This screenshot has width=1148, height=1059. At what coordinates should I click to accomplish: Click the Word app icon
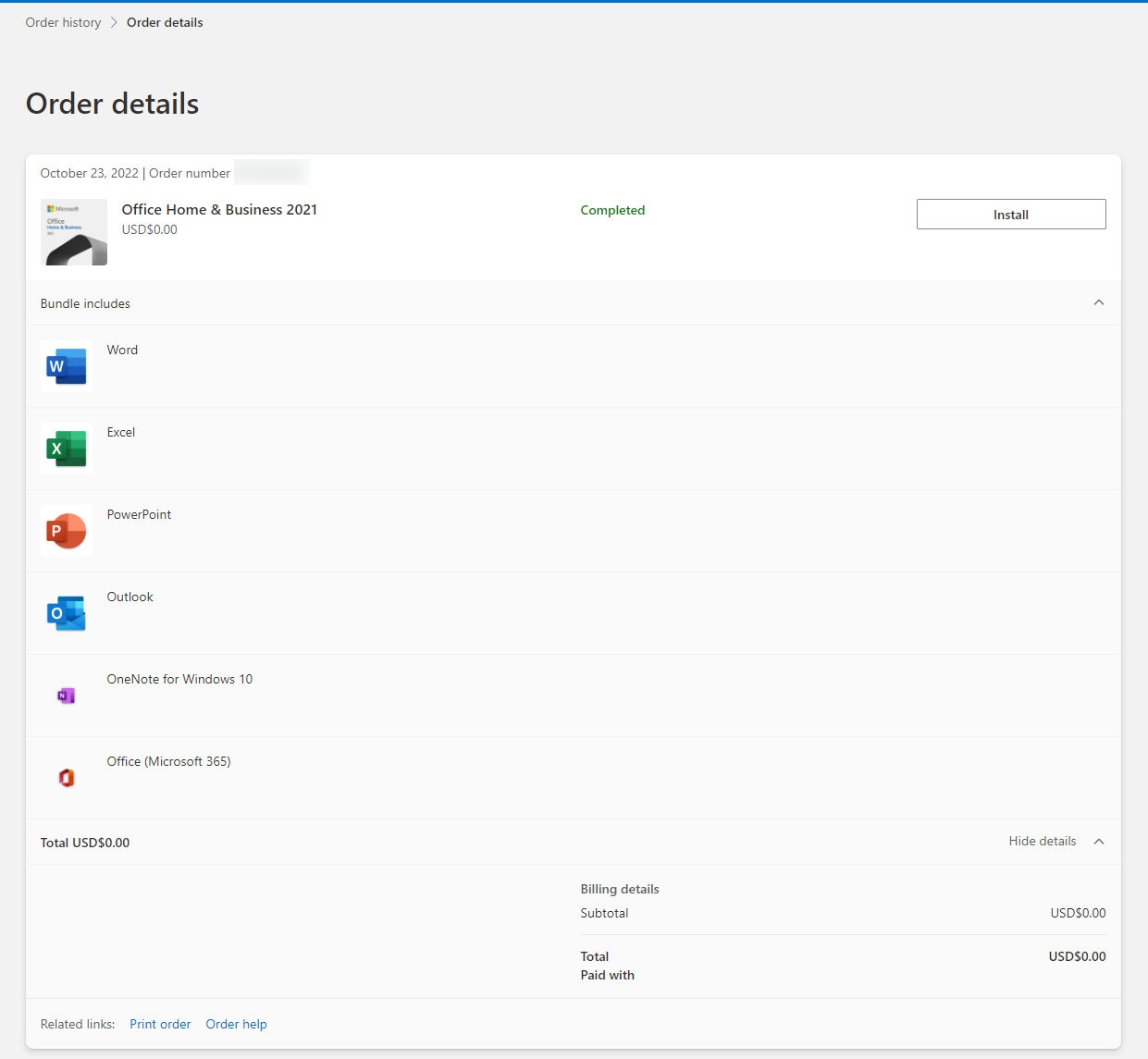(x=67, y=366)
